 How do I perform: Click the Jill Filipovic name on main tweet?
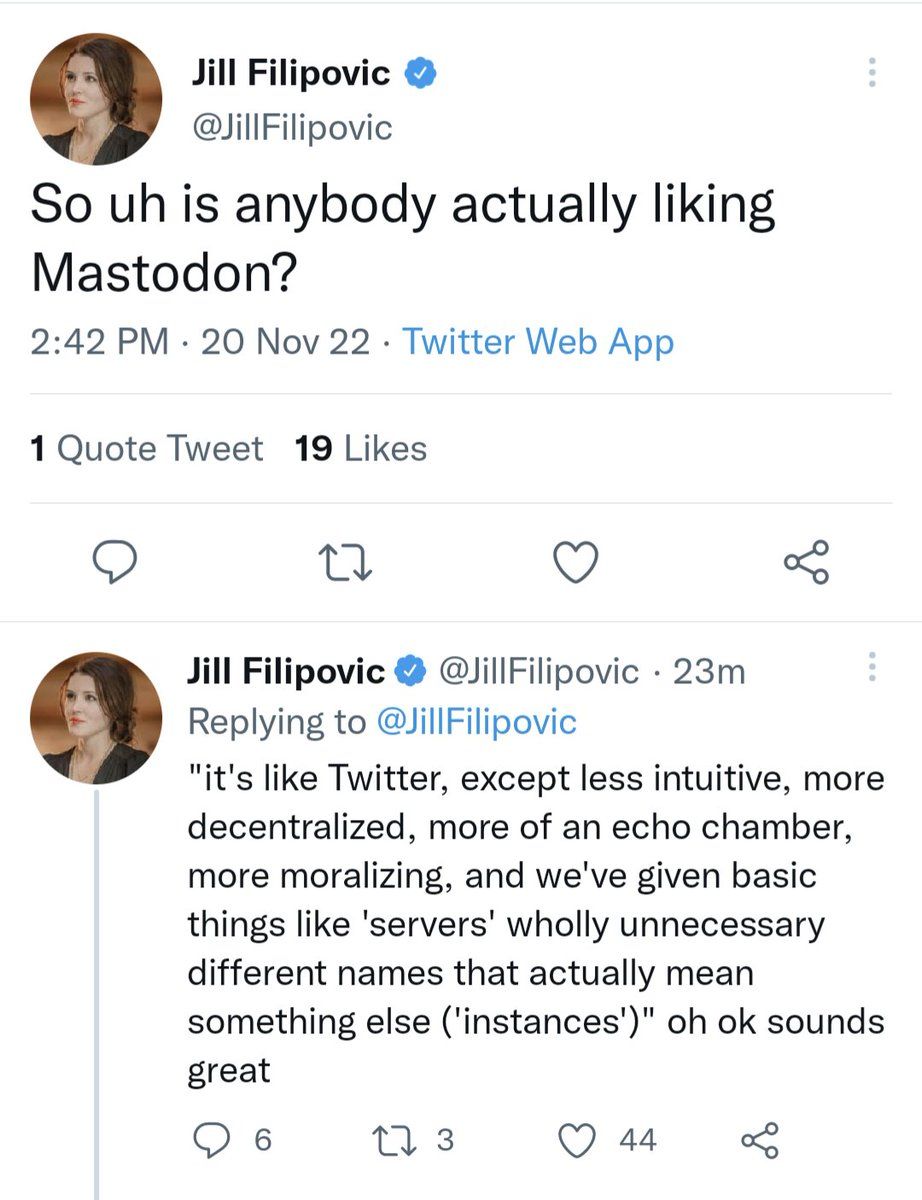[x=290, y=73]
